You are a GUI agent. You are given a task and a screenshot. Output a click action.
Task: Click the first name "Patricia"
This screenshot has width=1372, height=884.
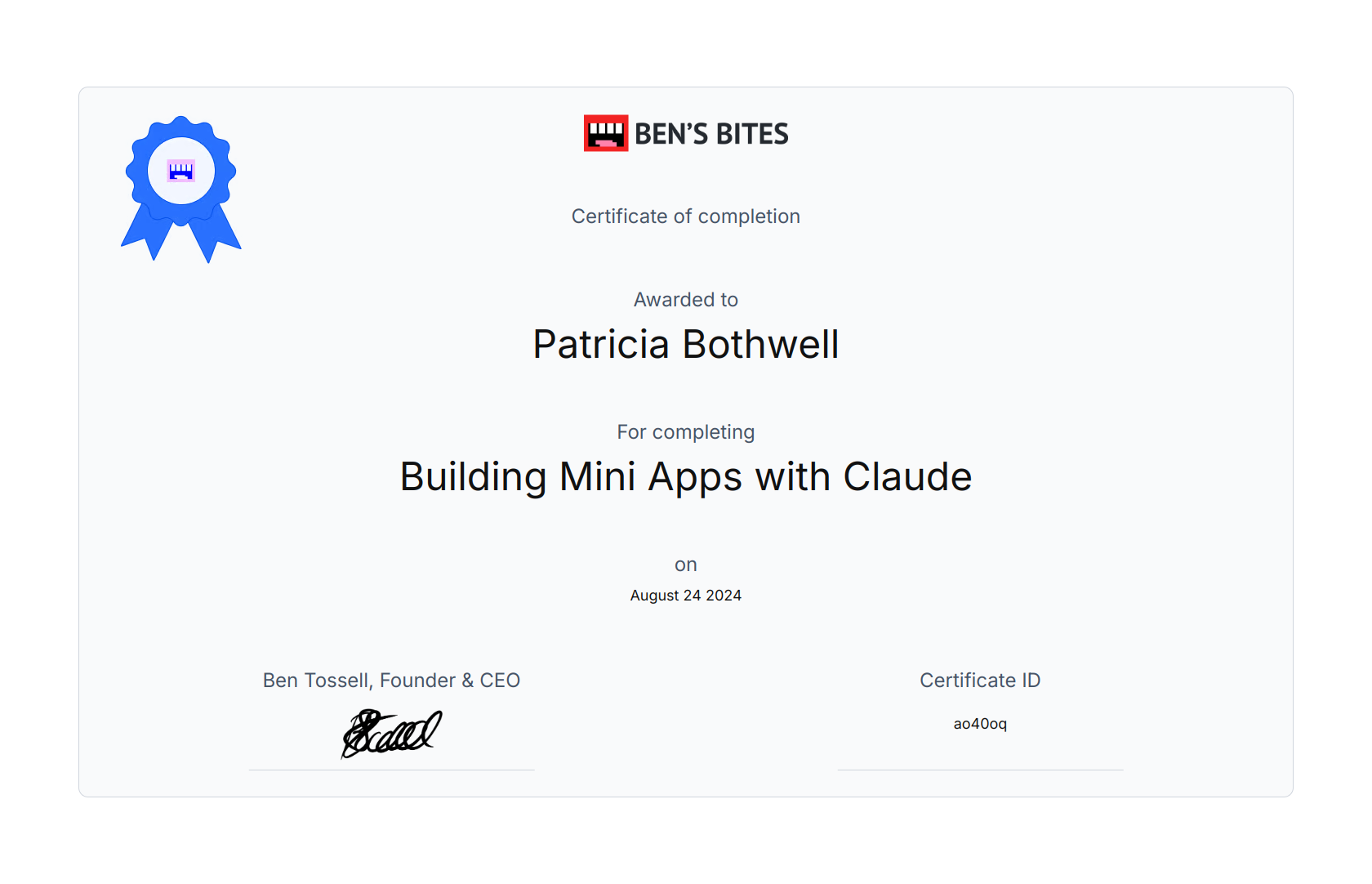coord(601,344)
